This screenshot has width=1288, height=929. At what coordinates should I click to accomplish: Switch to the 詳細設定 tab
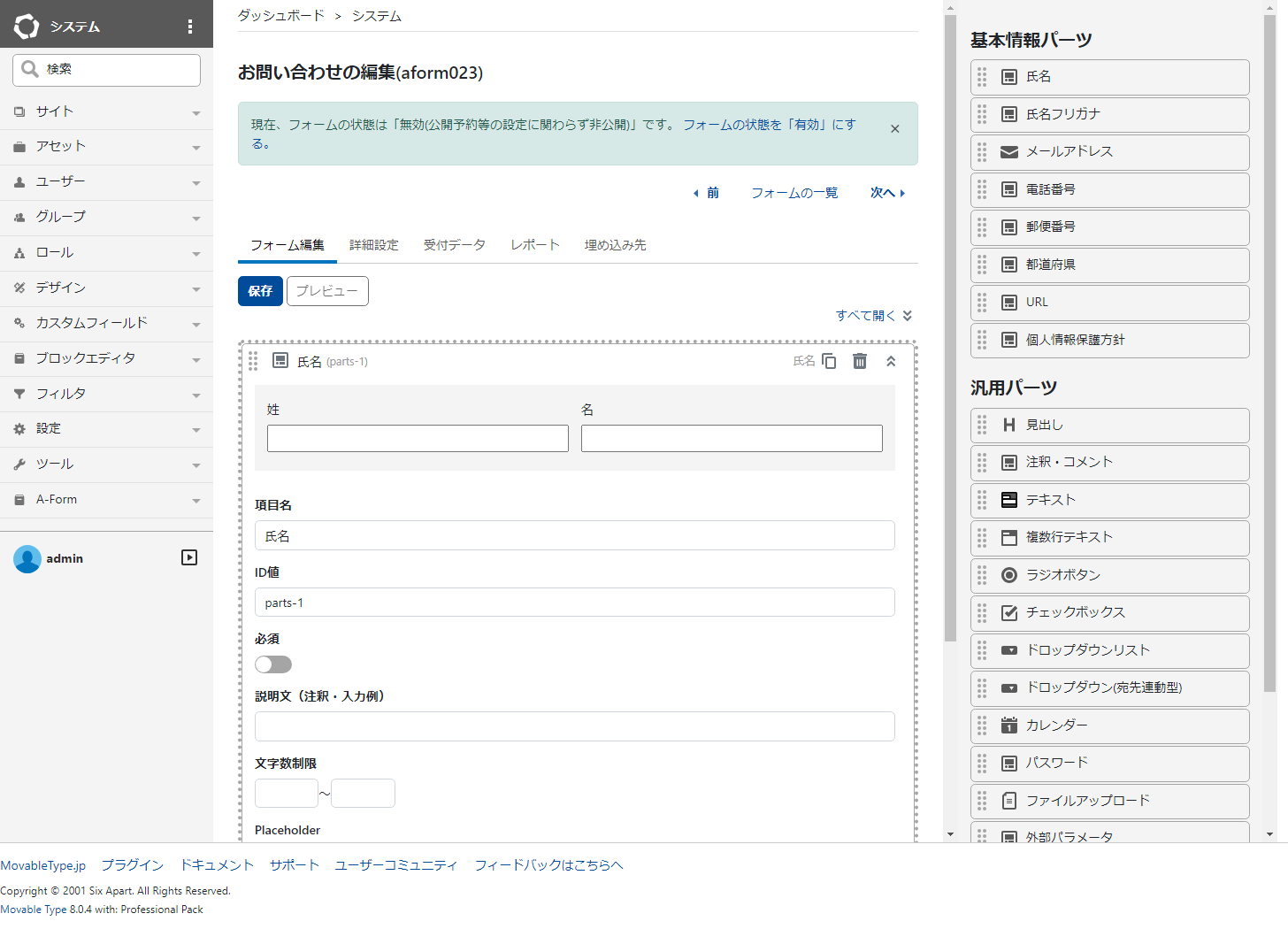pyautogui.click(x=374, y=245)
